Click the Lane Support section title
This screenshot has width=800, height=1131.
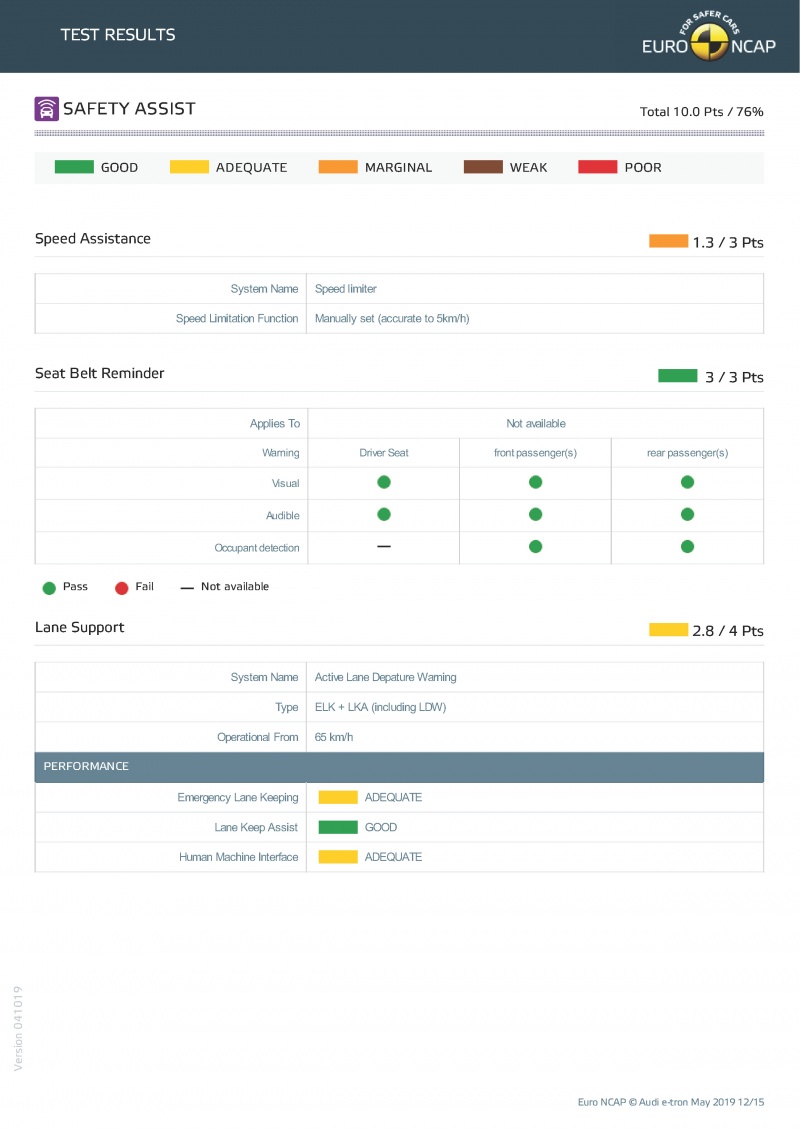79,628
